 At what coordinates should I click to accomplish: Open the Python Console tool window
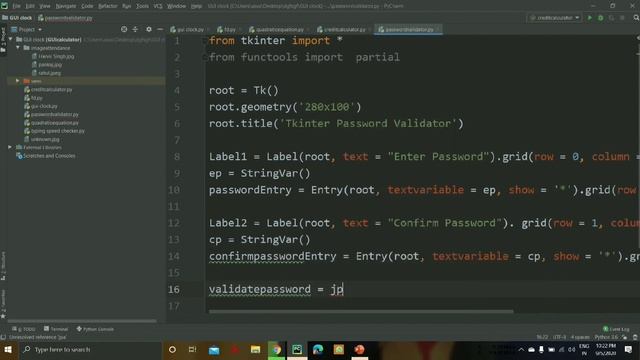[95, 329]
